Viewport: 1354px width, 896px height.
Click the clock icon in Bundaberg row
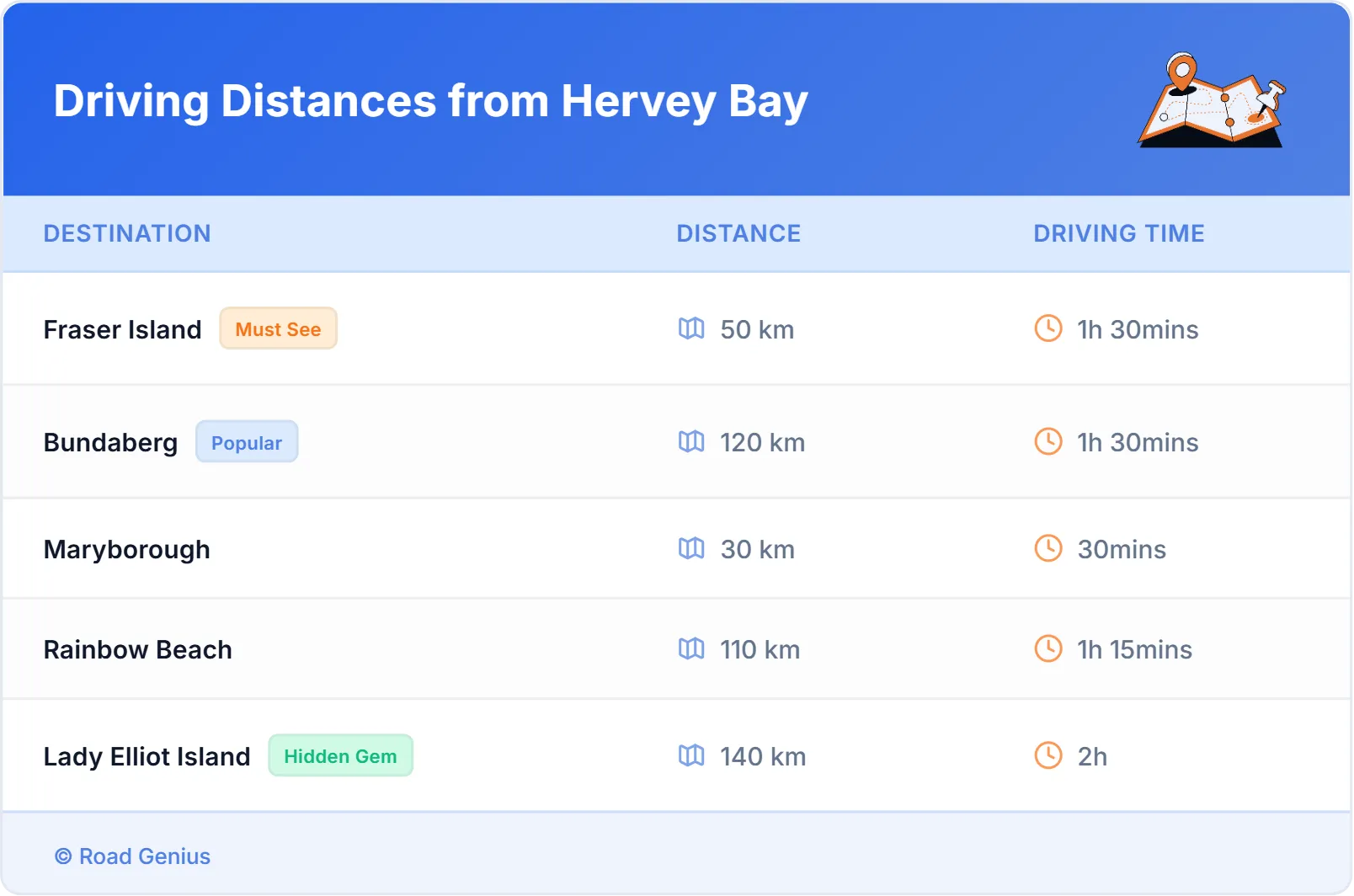point(1048,441)
